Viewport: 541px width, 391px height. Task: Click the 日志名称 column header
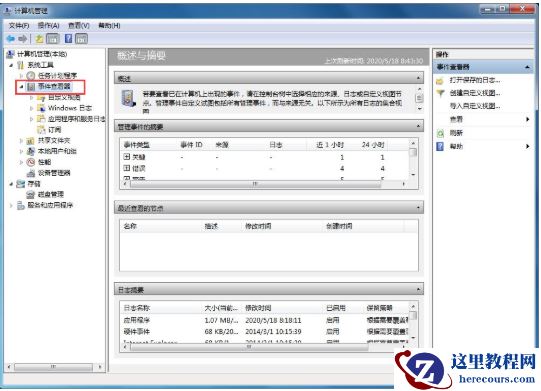(137, 308)
